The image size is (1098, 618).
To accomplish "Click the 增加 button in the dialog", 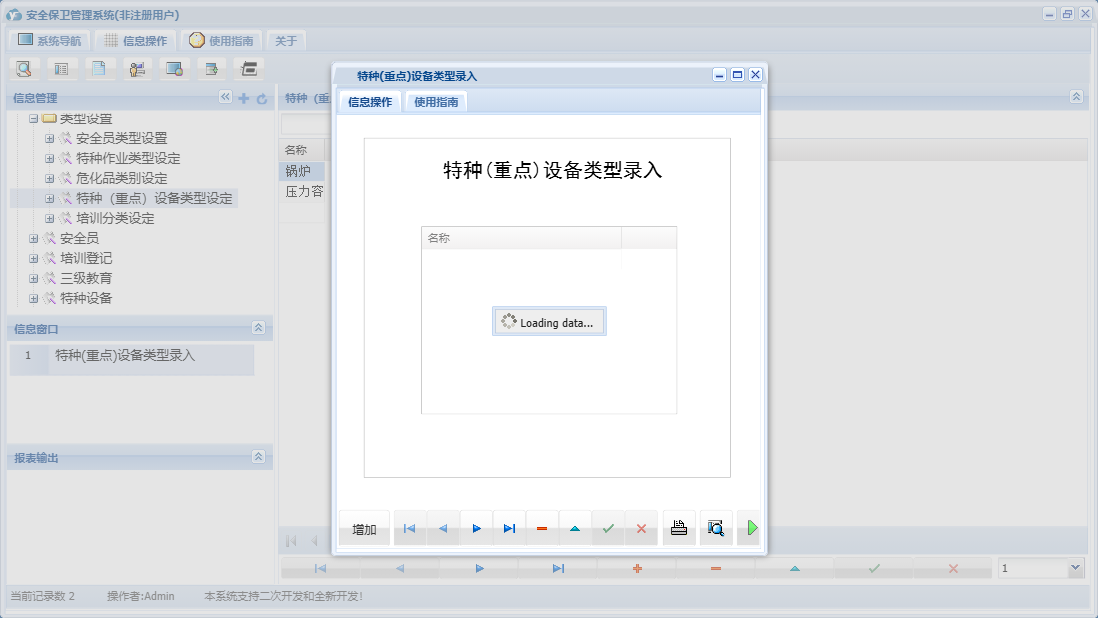I will click(x=364, y=528).
